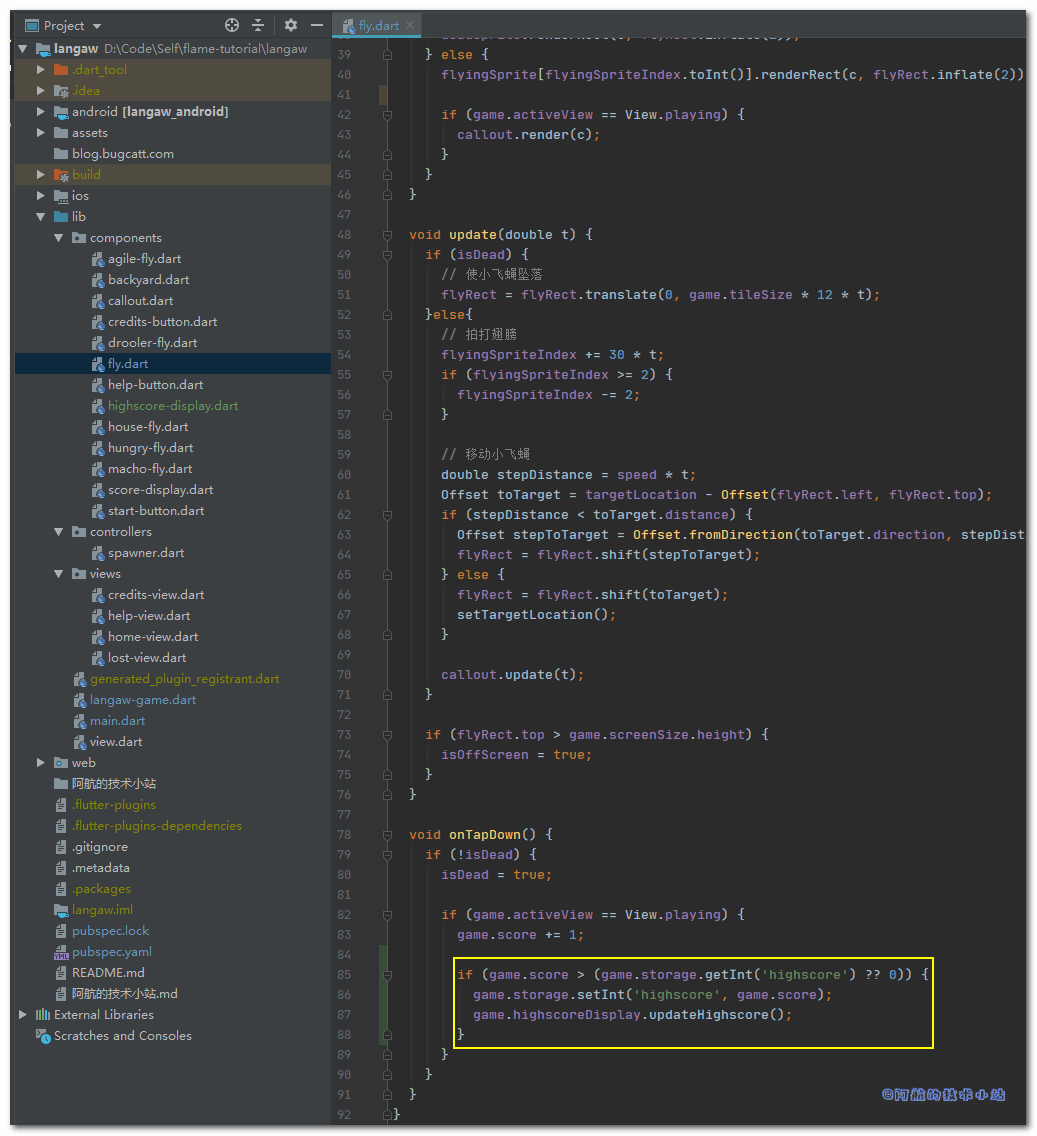Select highscore-display.dart file
This screenshot has height=1136, width=1037.
(x=172, y=406)
